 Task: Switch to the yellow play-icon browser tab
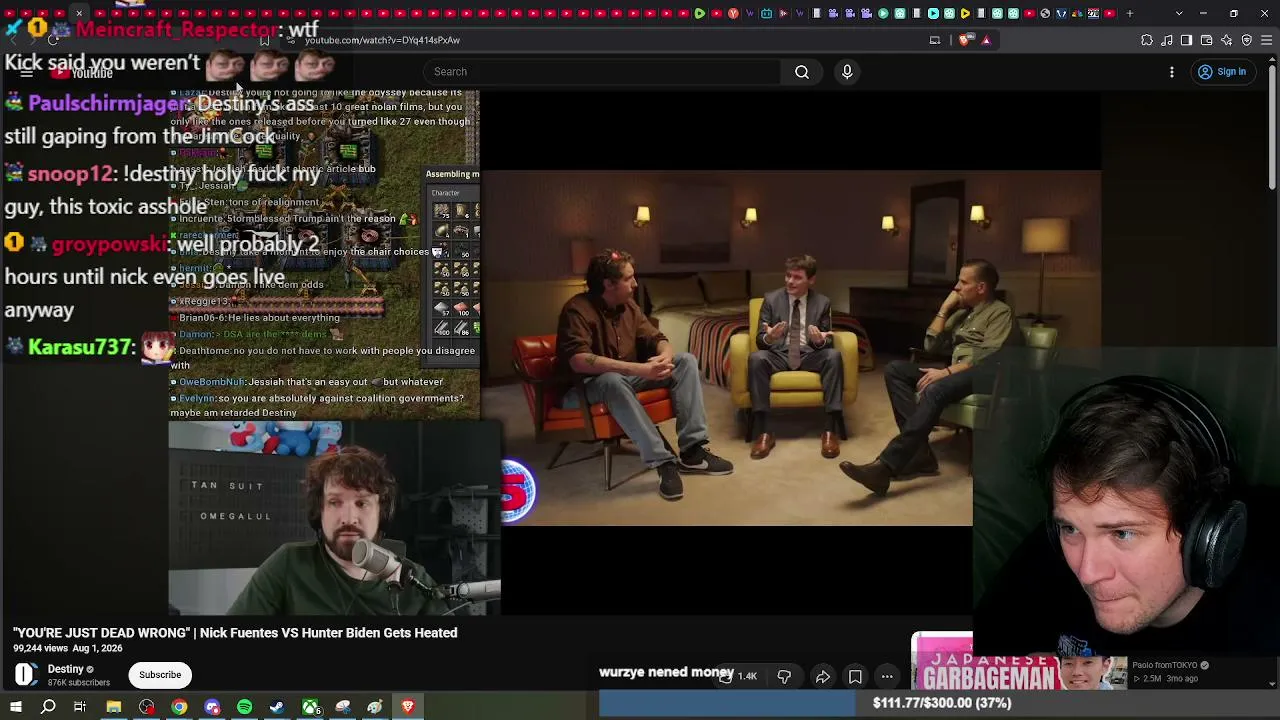click(965, 13)
